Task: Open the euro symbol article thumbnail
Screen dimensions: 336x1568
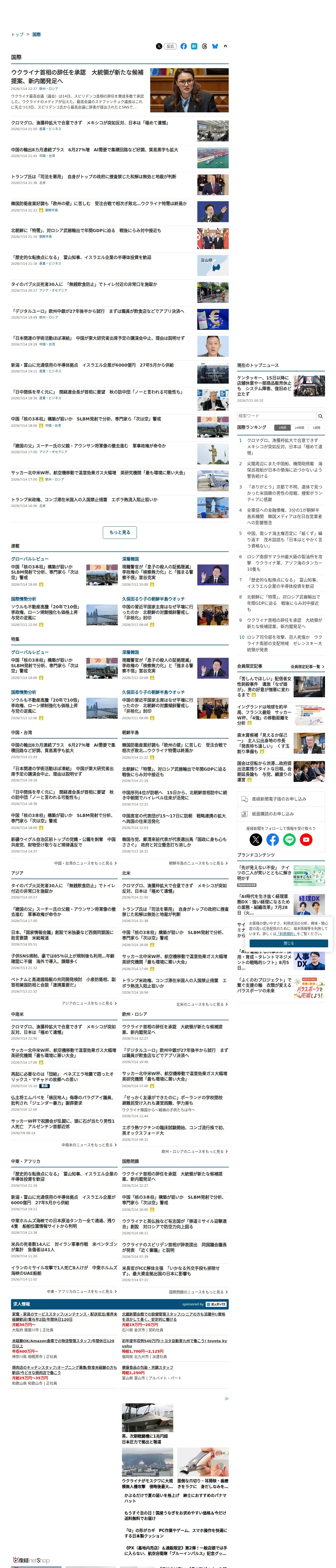Action: [213, 319]
